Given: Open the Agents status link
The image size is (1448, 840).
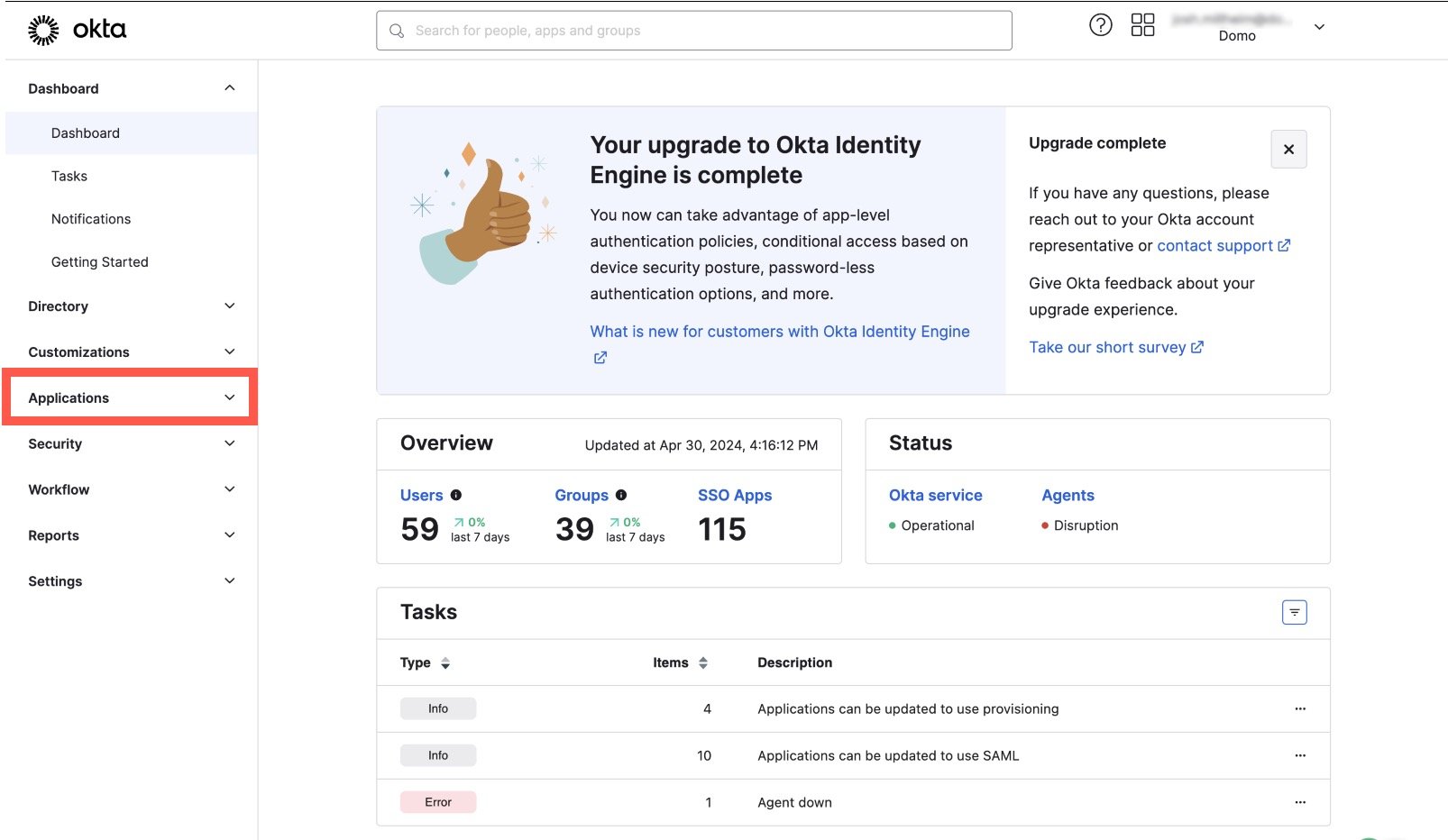Looking at the screenshot, I should pos(1068,495).
